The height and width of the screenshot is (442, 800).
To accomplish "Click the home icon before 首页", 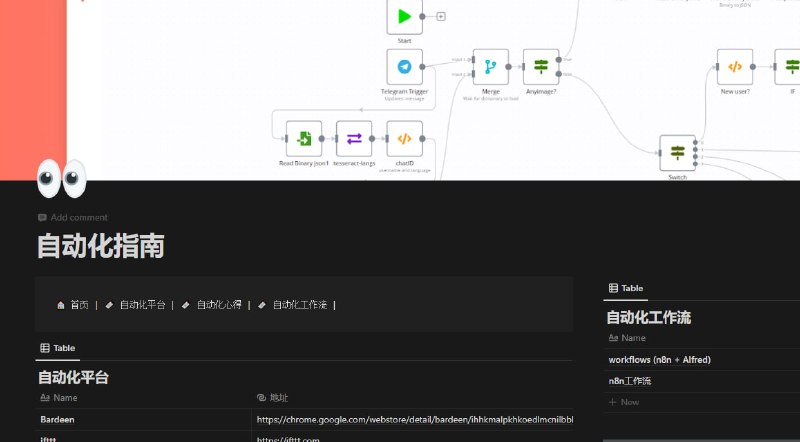I will click(x=61, y=305).
